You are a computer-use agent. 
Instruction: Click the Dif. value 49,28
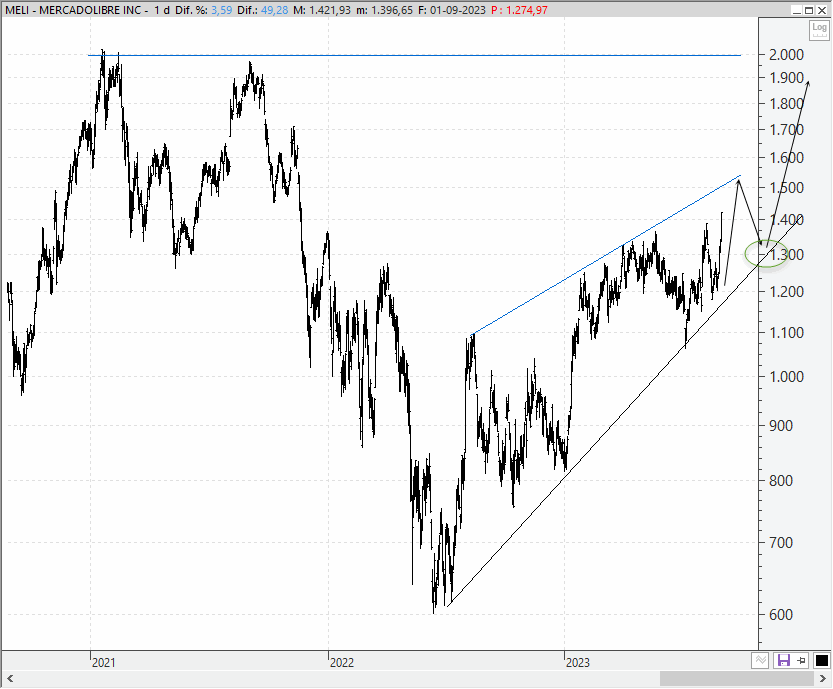pyautogui.click(x=274, y=10)
